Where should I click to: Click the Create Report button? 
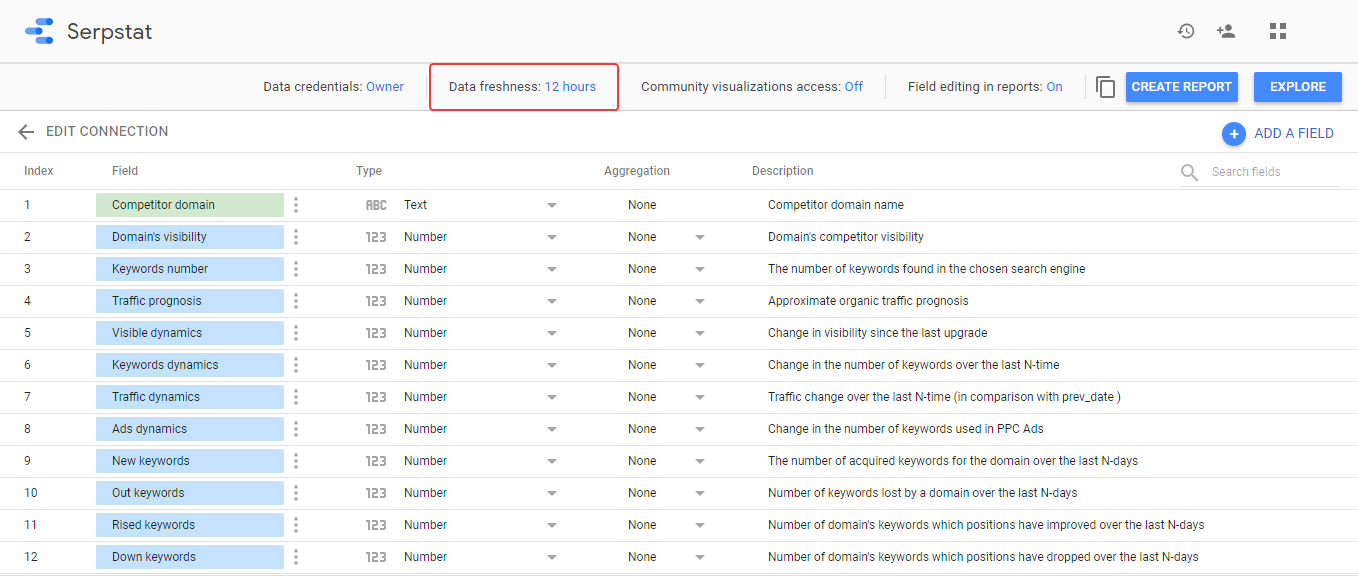coord(1182,87)
